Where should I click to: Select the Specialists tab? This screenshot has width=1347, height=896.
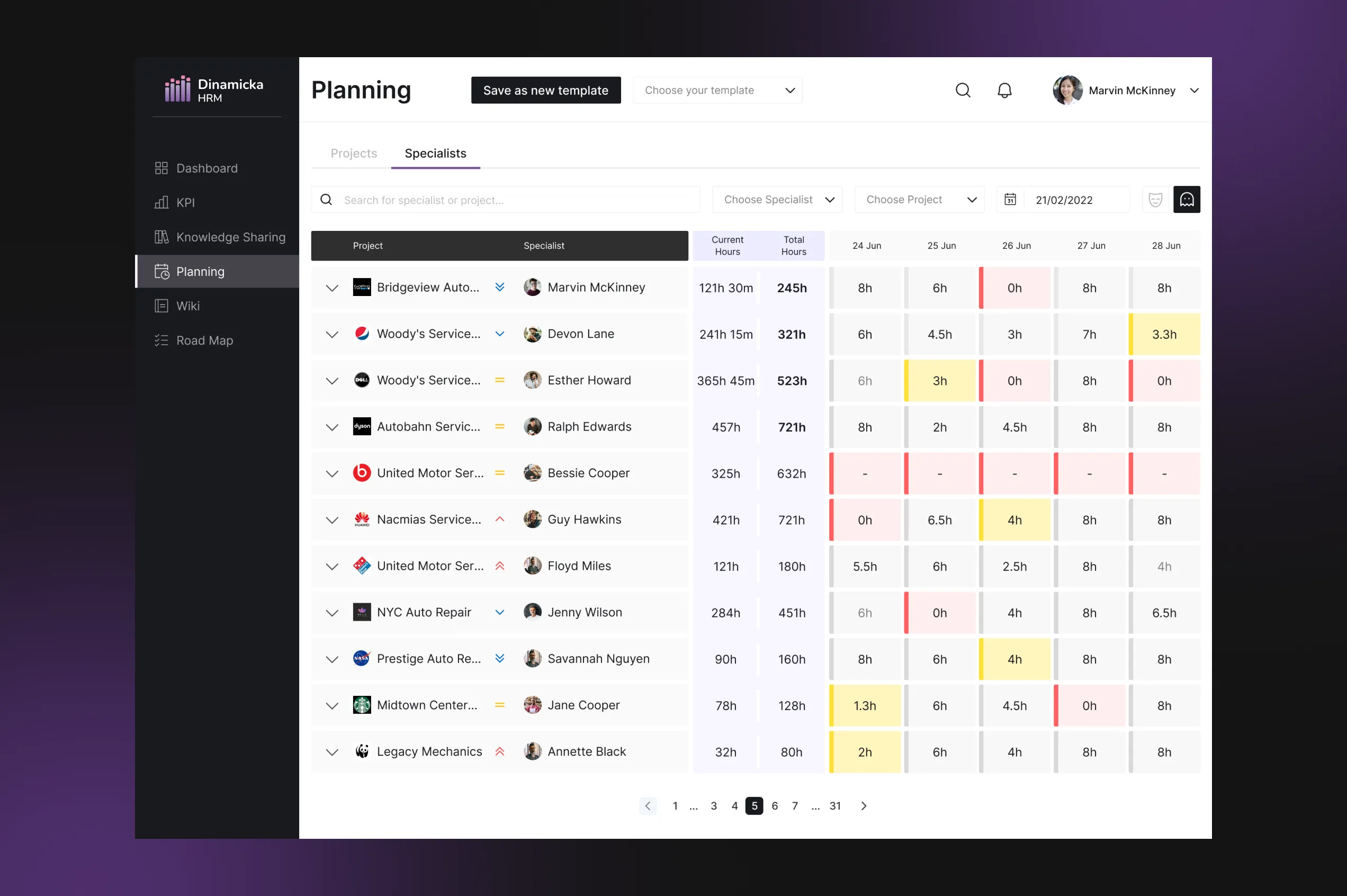pos(435,153)
